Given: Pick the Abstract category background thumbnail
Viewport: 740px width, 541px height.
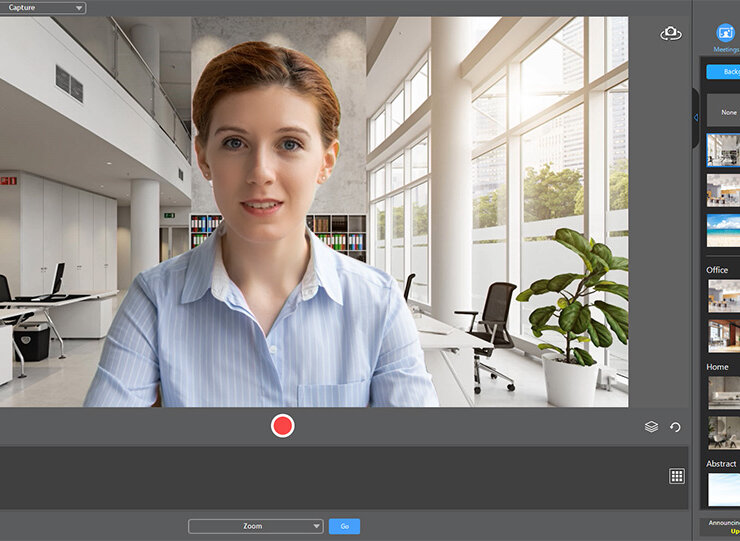Looking at the screenshot, I should click(x=723, y=489).
